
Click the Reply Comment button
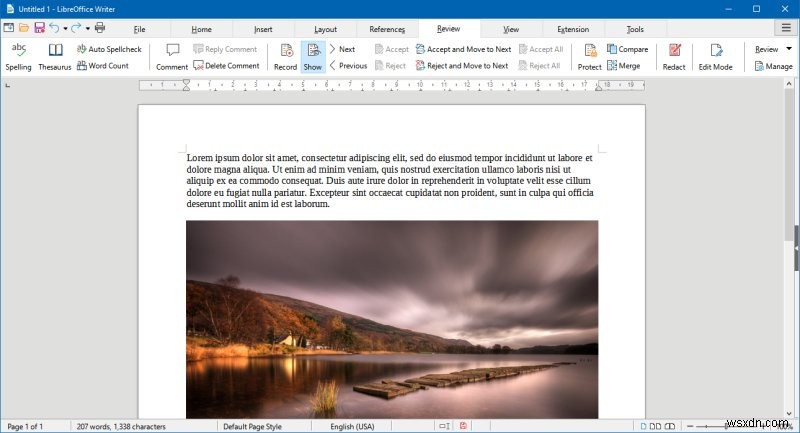coord(225,49)
